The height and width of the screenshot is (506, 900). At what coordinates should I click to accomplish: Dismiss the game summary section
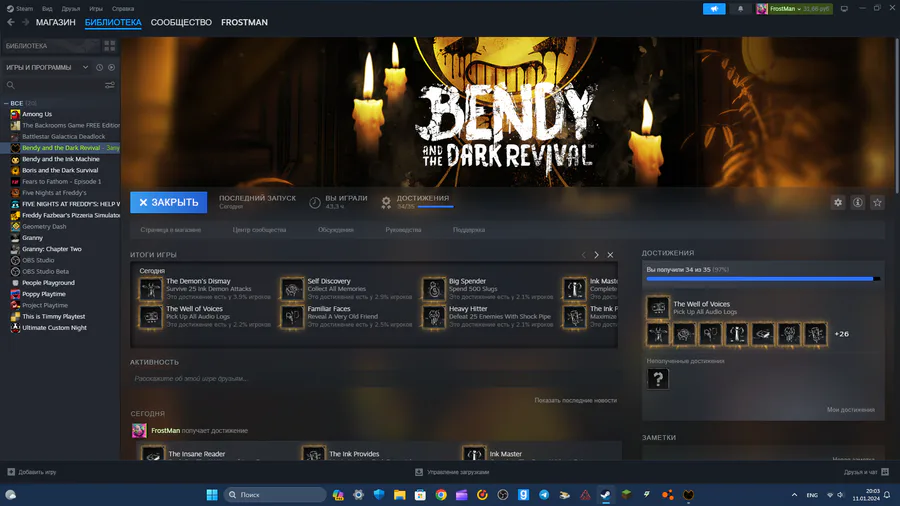pyautogui.click(x=610, y=255)
